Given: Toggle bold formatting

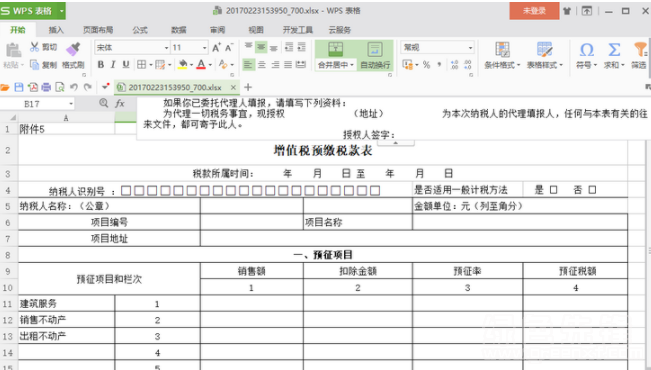Looking at the screenshot, I should pyautogui.click(x=100, y=65).
